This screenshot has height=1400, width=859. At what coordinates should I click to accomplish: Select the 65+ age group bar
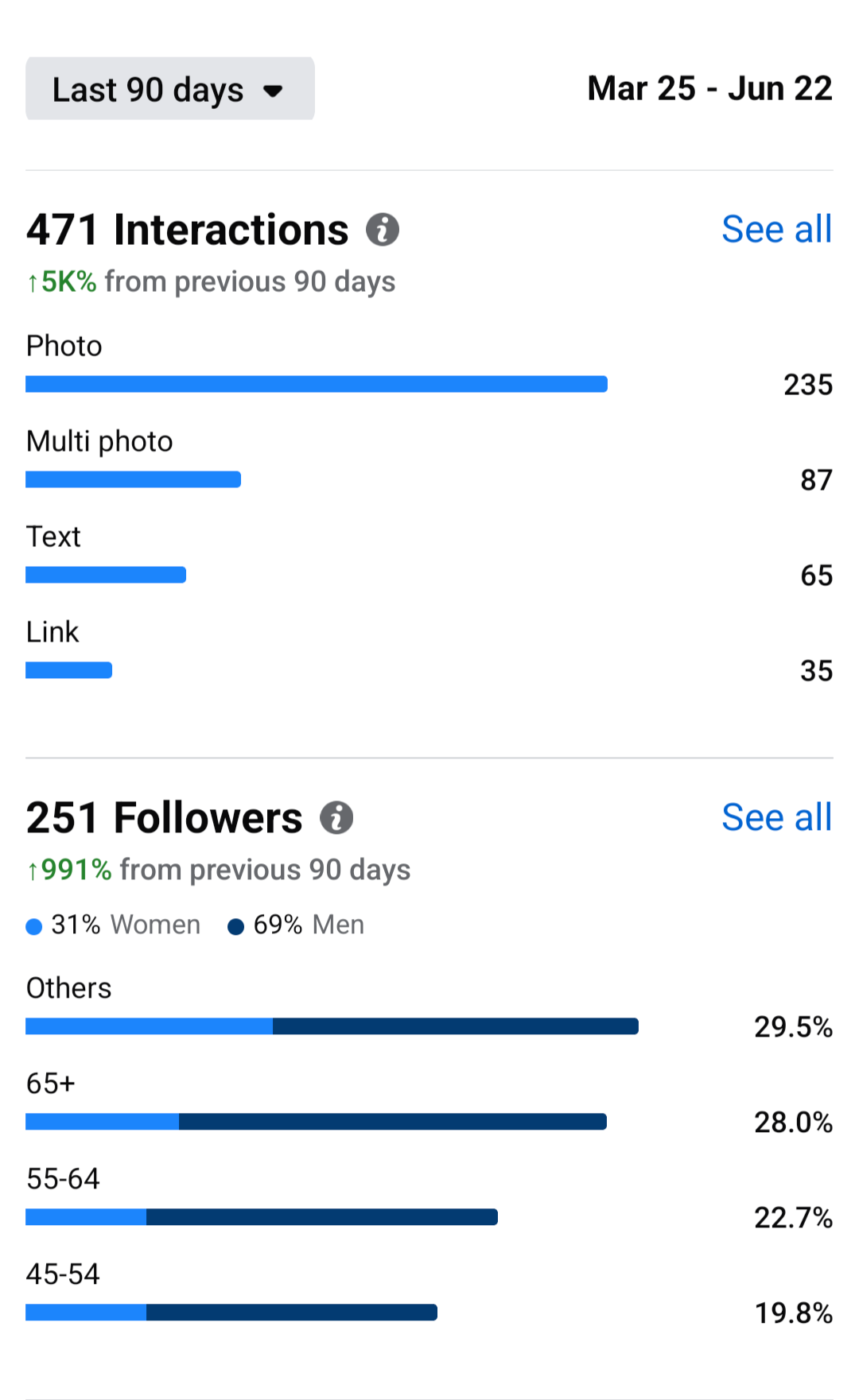(316, 1122)
